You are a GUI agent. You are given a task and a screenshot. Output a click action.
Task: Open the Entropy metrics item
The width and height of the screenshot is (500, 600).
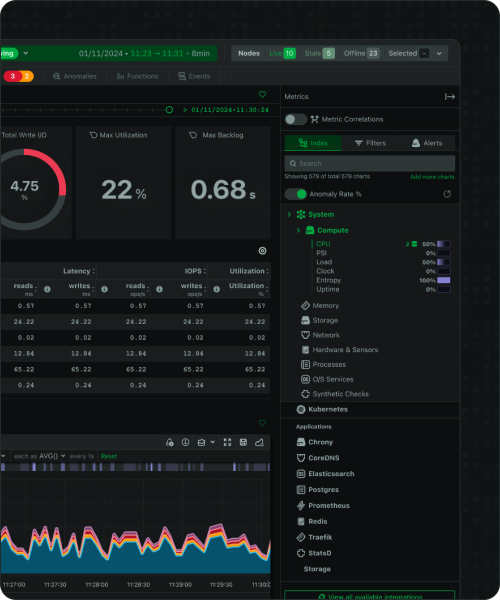point(329,280)
